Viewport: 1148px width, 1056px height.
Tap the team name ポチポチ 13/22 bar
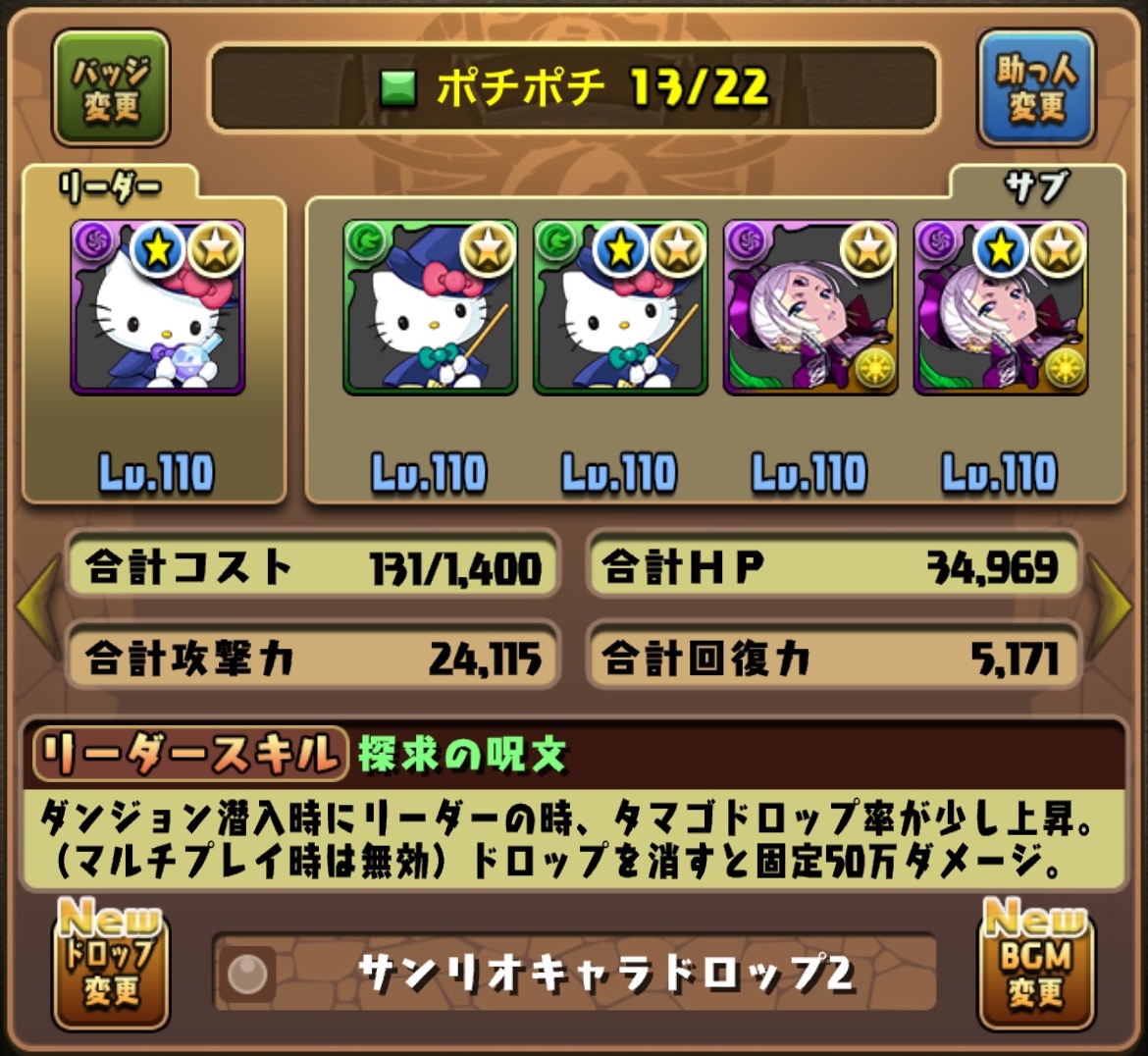coord(573,88)
